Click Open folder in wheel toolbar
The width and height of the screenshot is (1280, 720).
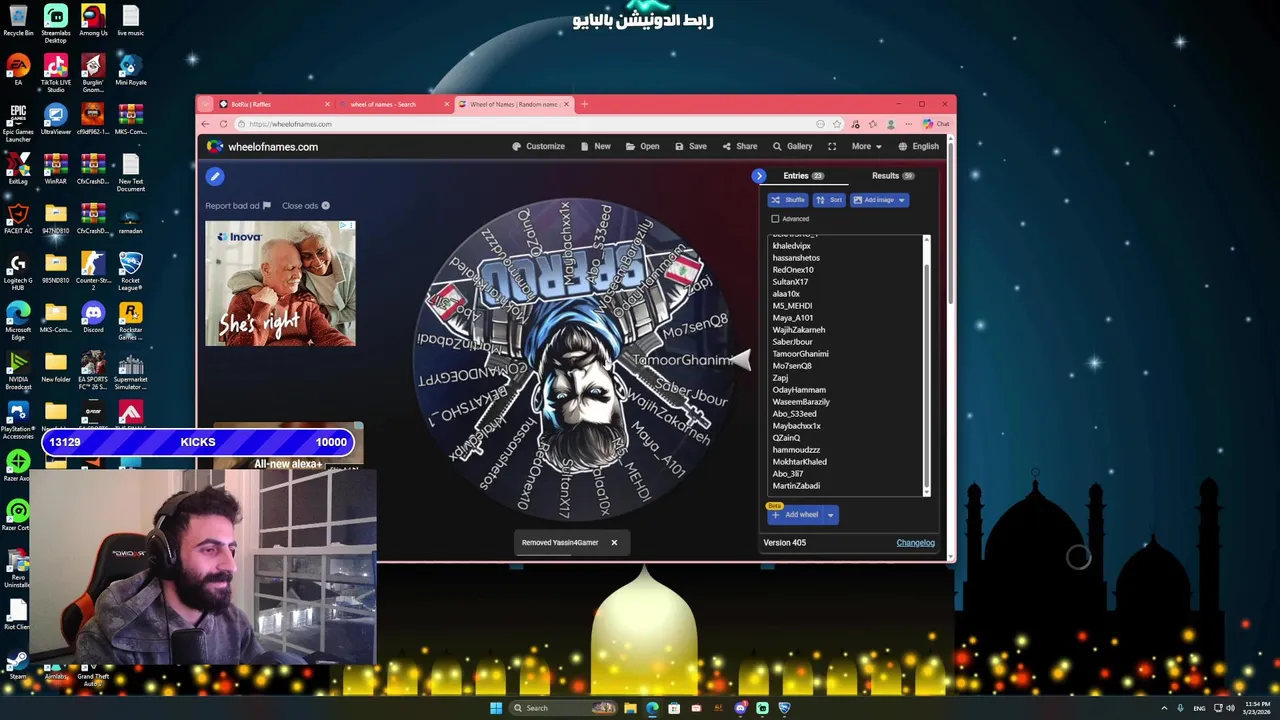(642, 146)
